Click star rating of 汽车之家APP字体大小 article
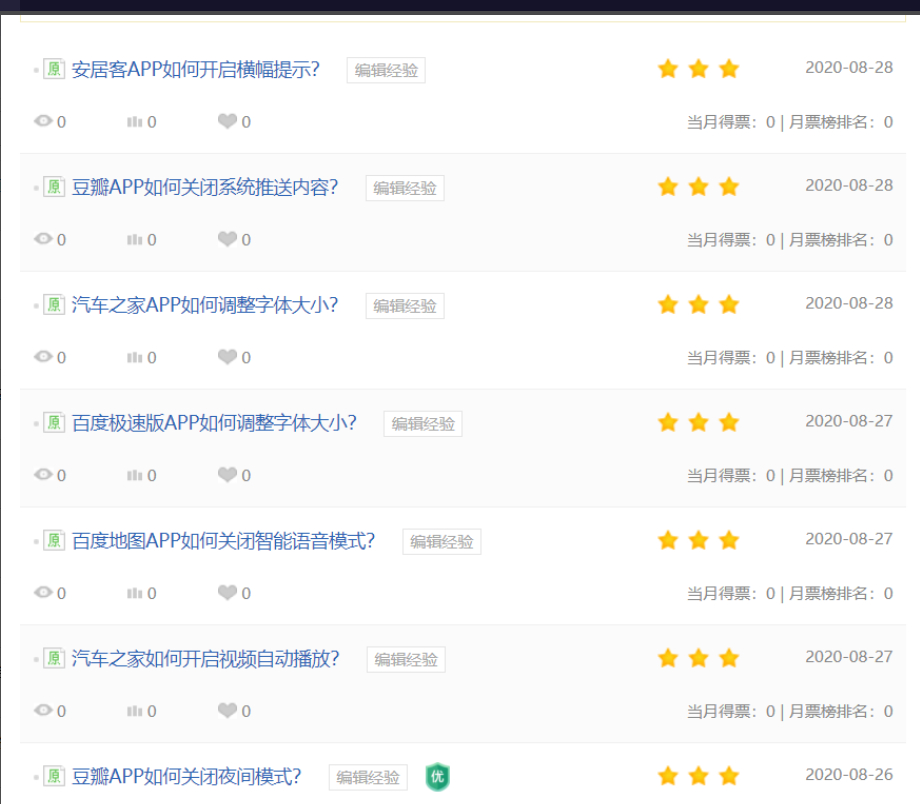 [698, 305]
